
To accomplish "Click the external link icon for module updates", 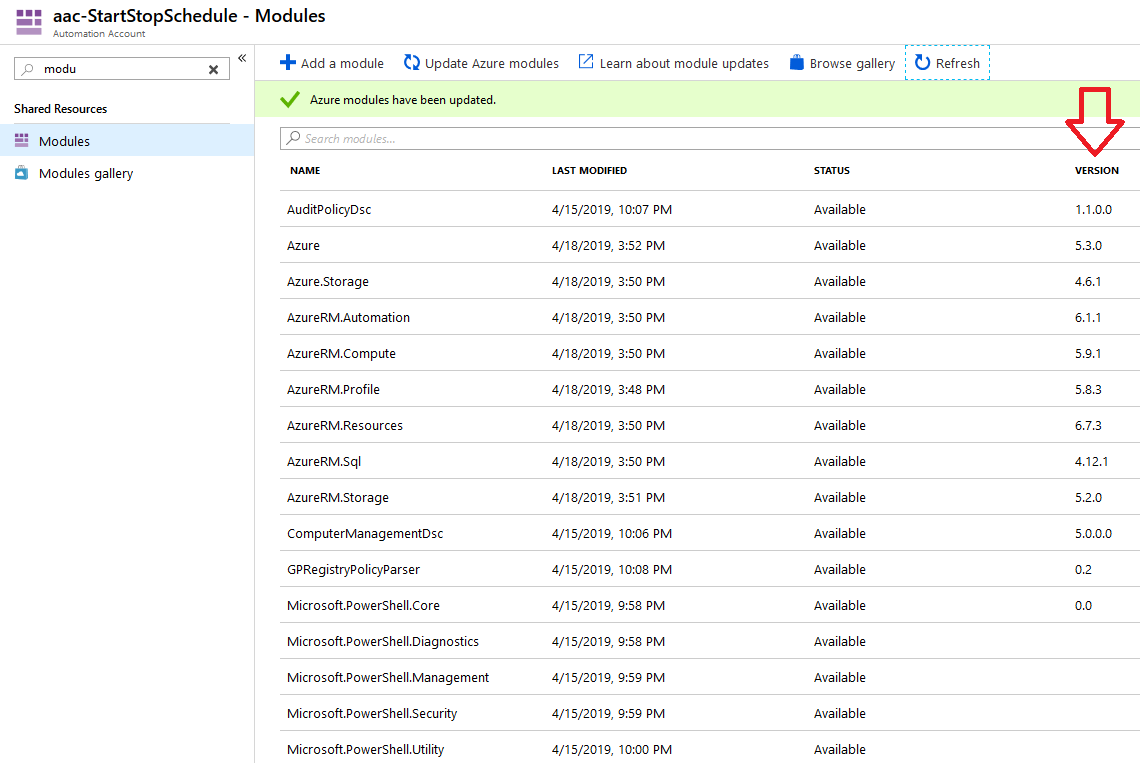I will tap(585, 62).
